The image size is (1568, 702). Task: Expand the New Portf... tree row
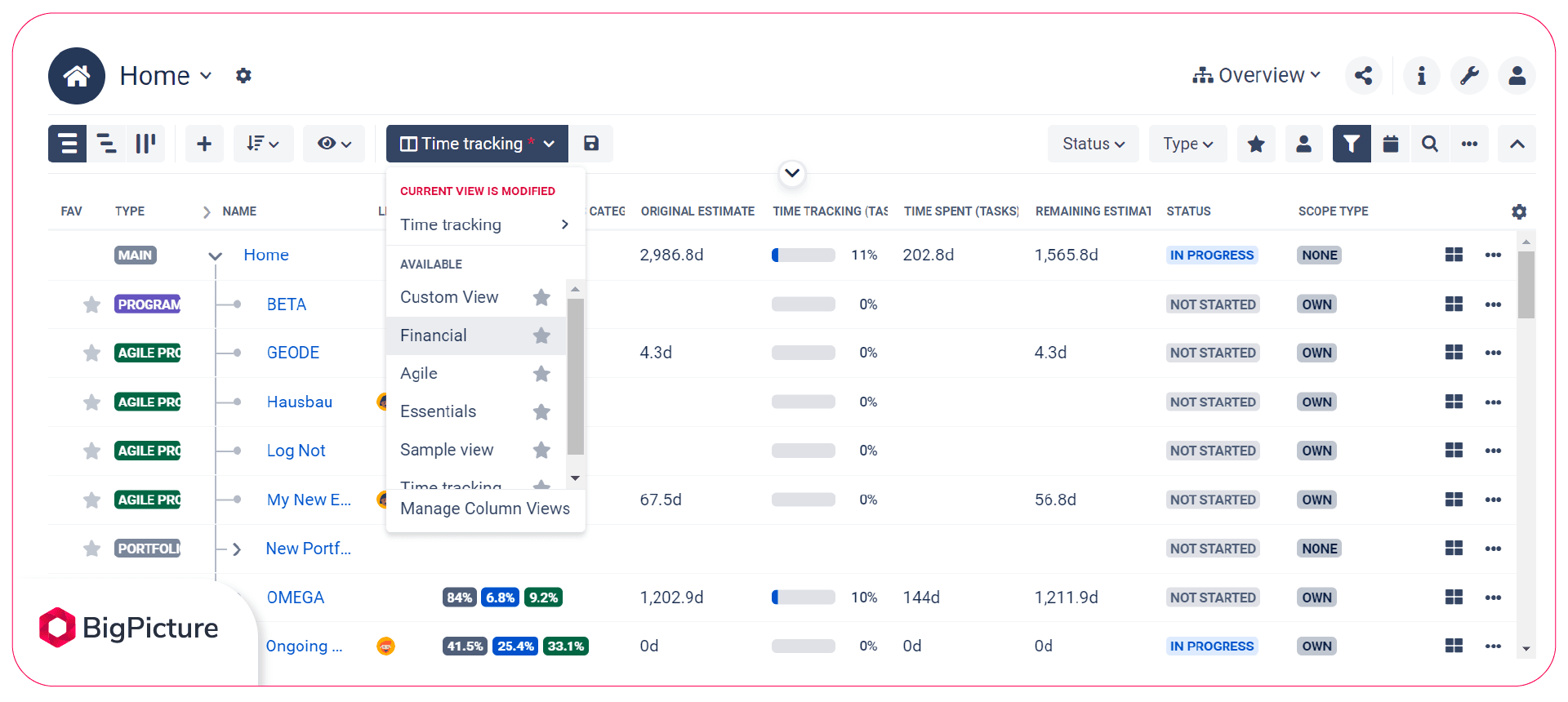point(237,549)
